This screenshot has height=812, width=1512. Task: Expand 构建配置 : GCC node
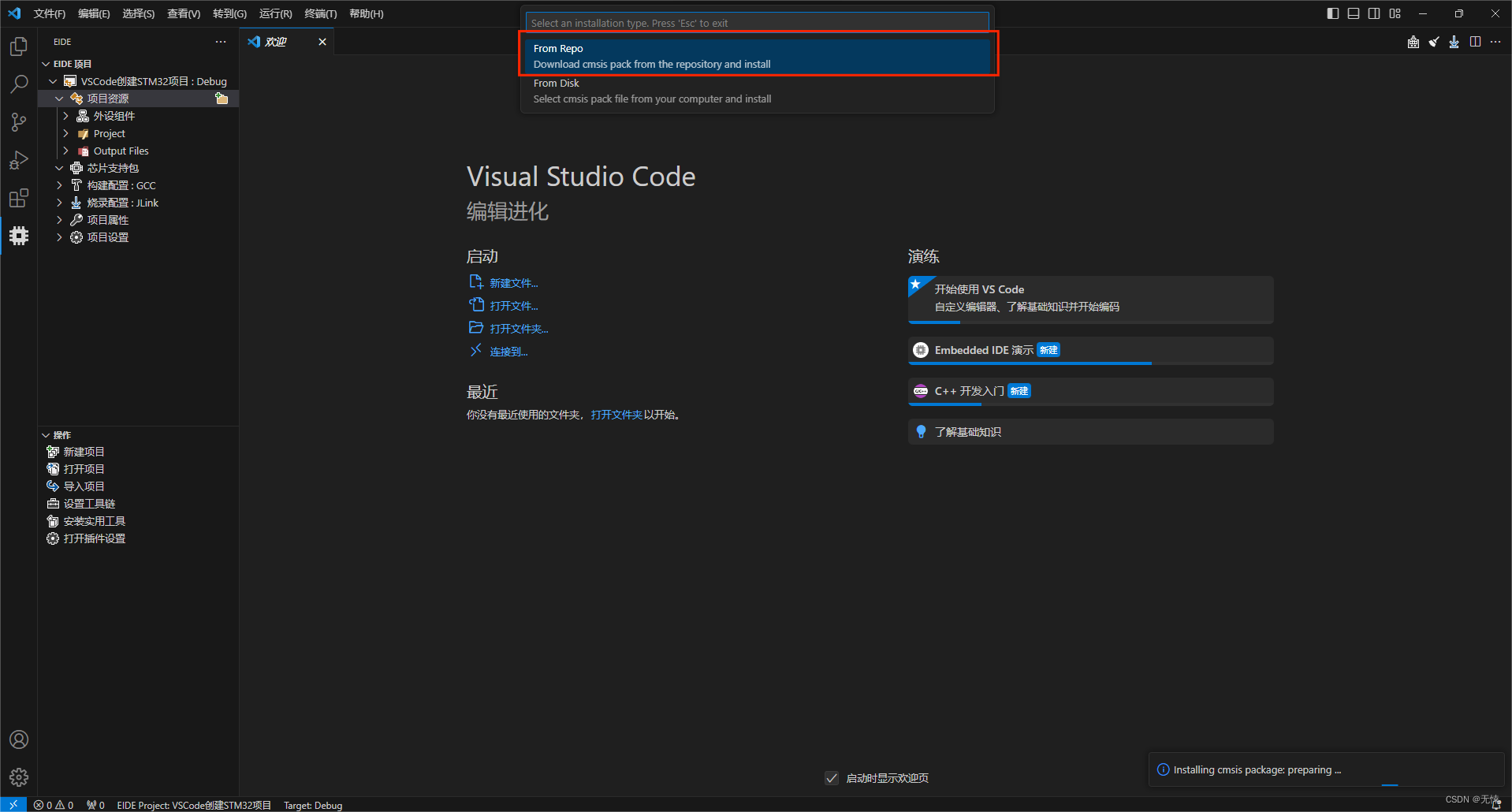[59, 185]
